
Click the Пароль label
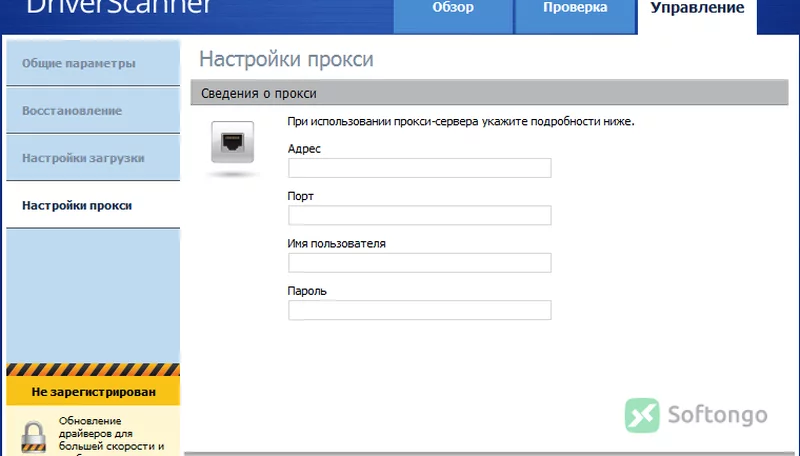pos(307,291)
